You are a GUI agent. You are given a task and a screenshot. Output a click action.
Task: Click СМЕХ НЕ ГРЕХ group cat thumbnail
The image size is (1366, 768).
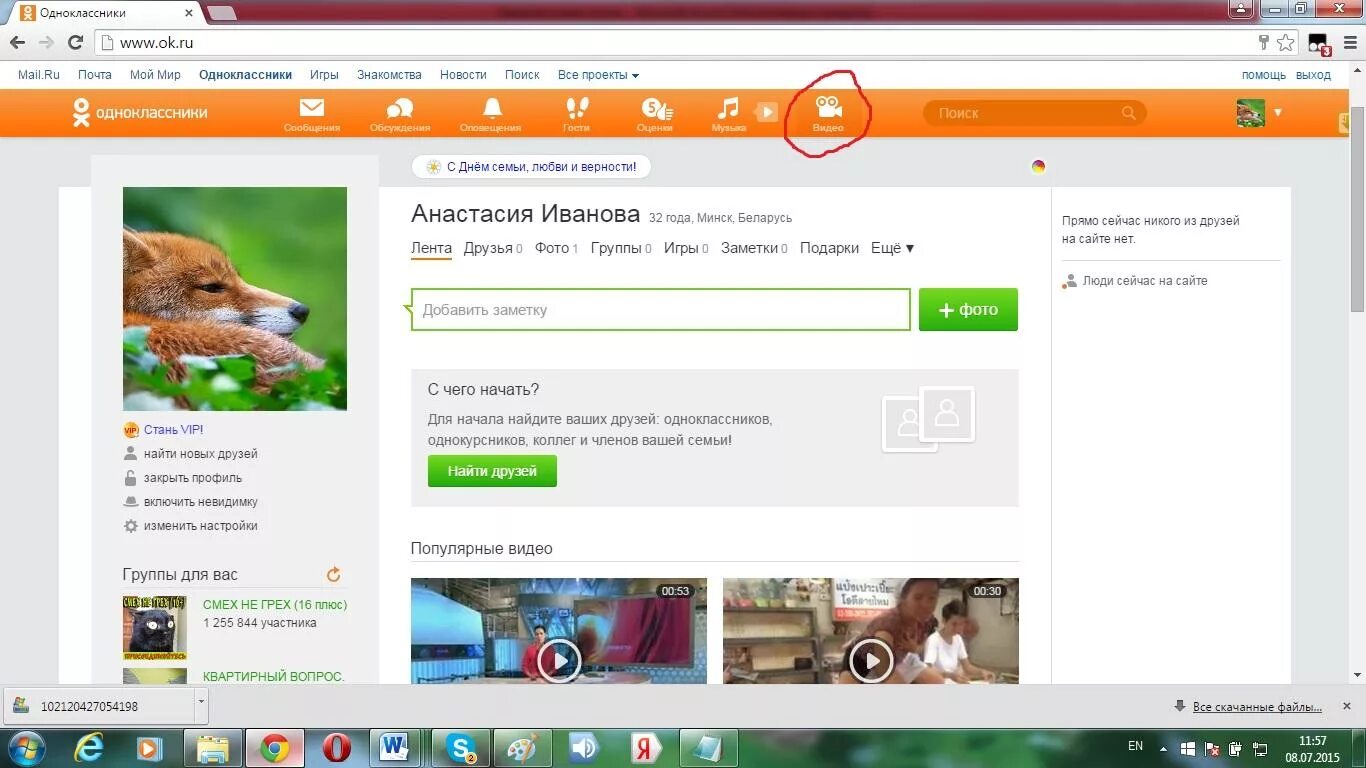pyautogui.click(x=154, y=628)
